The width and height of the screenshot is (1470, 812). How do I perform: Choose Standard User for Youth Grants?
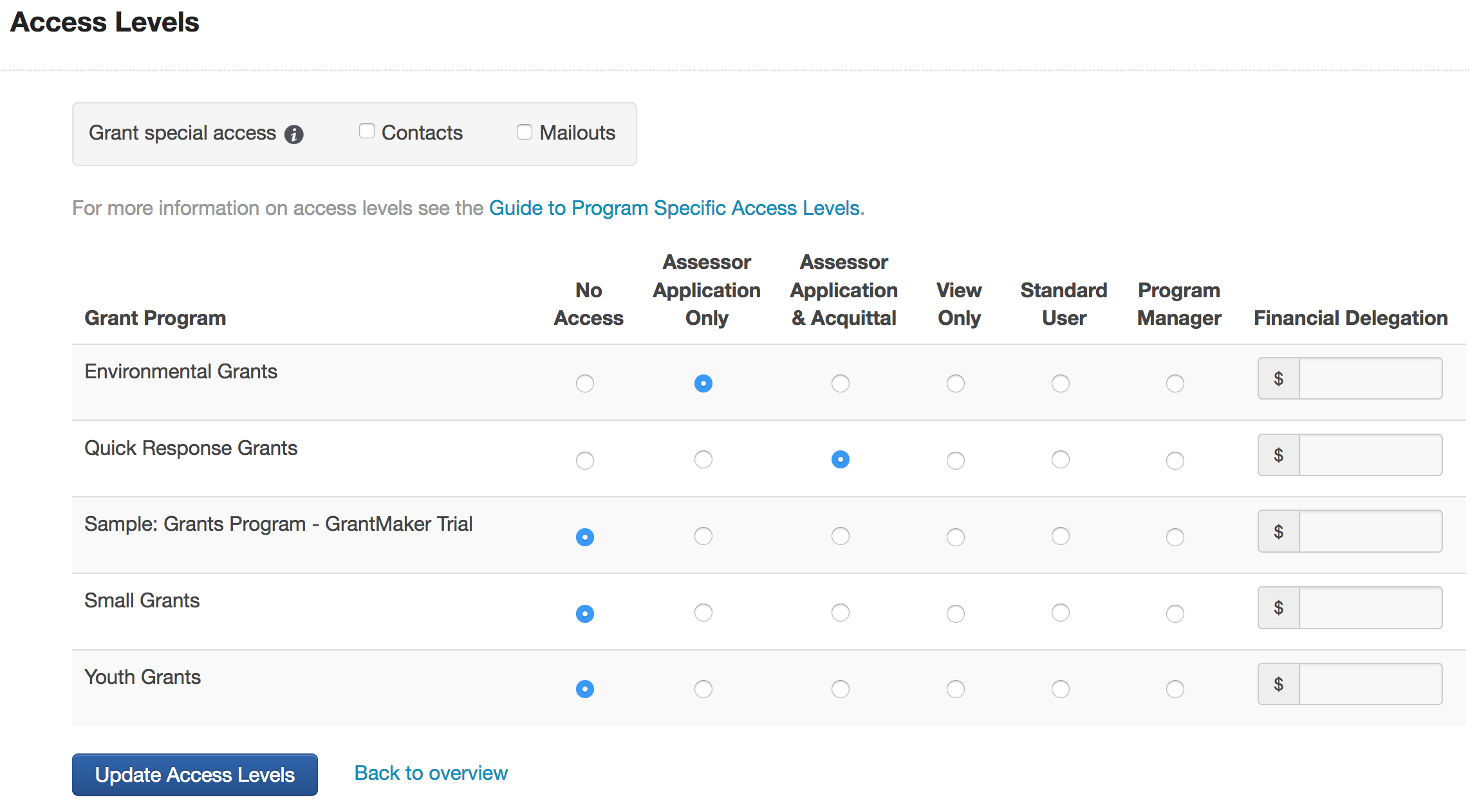tap(1061, 689)
